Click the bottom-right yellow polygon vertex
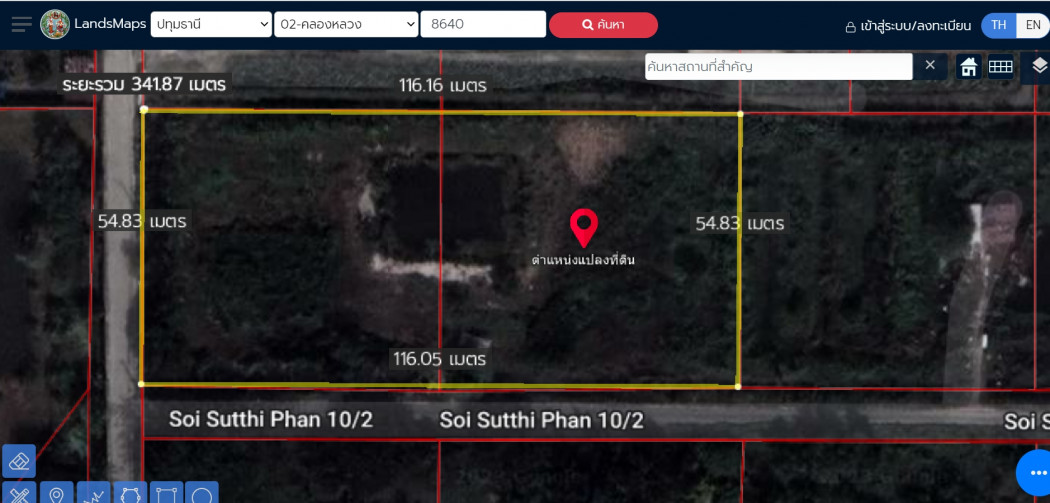Image resolution: width=1050 pixels, height=503 pixels. point(738,386)
